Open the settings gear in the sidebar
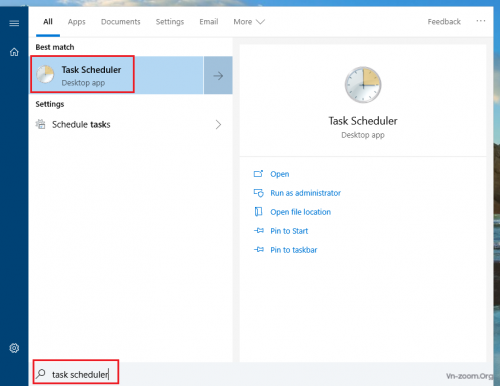Image resolution: width=500 pixels, height=386 pixels. [14, 348]
